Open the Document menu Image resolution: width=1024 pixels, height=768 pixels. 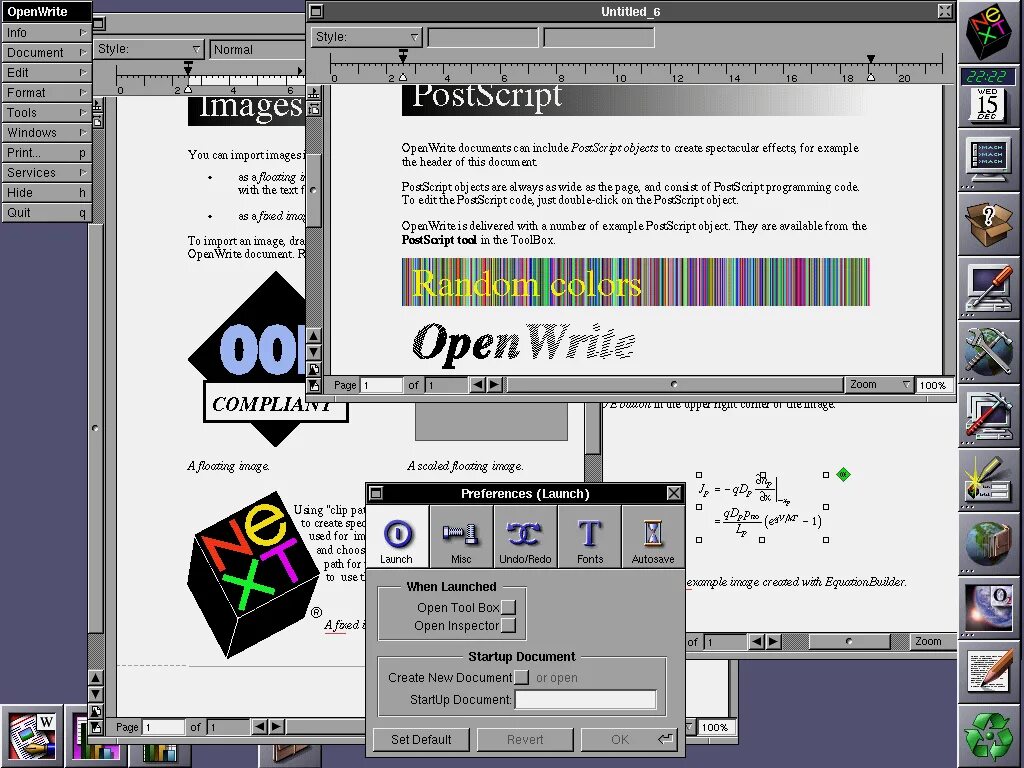[x=46, y=52]
